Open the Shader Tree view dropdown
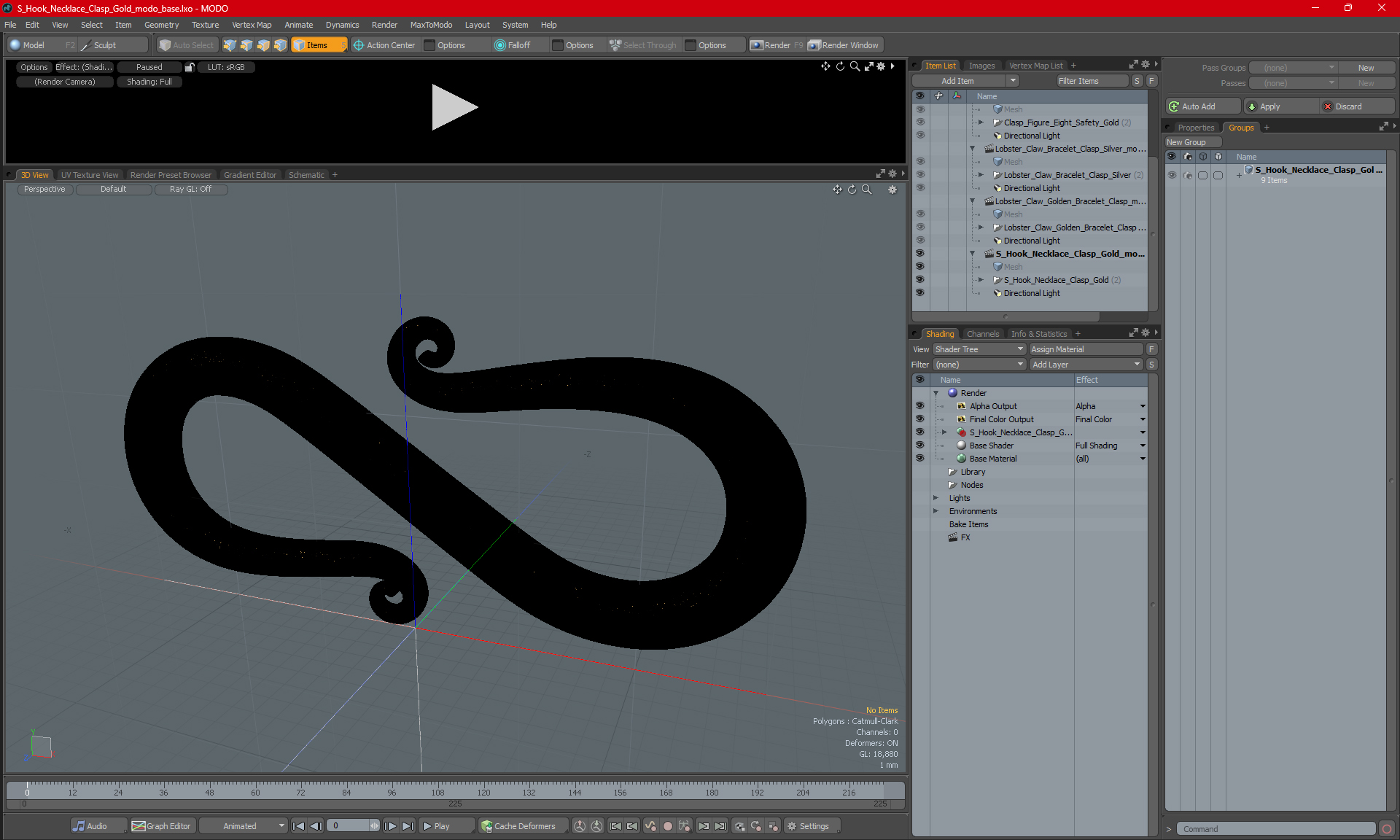This screenshot has width=1400, height=840. click(x=979, y=349)
